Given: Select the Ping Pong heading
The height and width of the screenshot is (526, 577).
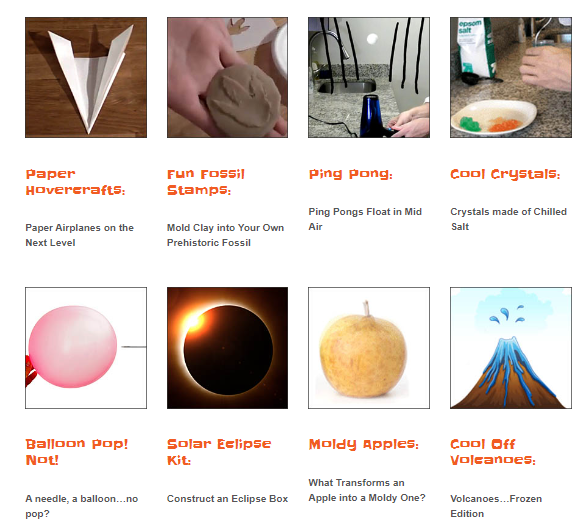Looking at the screenshot, I should [351, 174].
